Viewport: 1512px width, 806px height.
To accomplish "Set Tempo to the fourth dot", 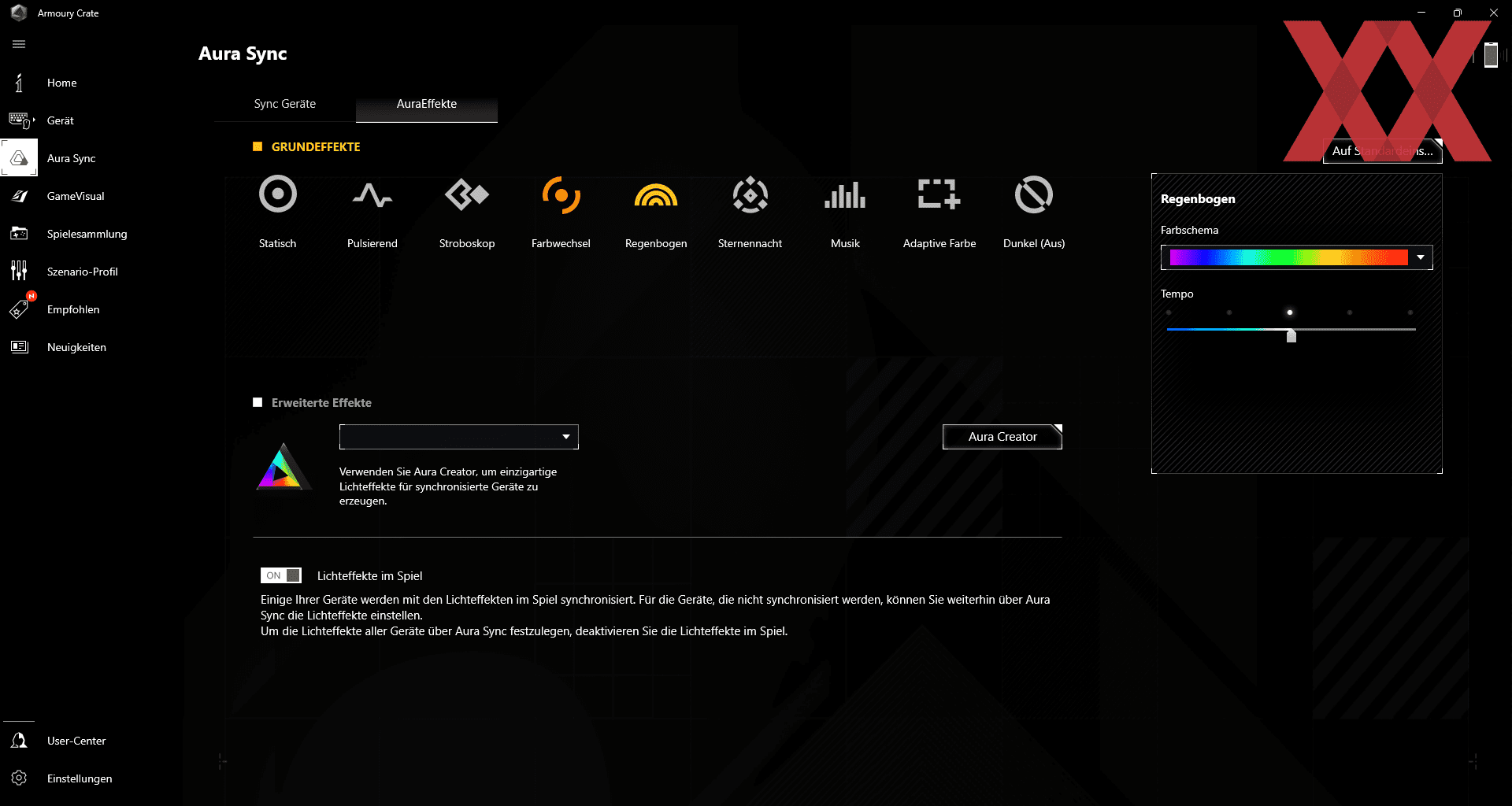I will (1350, 312).
